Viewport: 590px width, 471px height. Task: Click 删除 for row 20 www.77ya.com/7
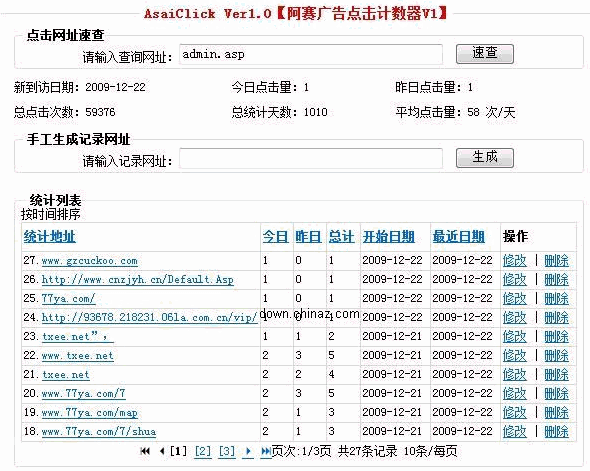[557, 394]
